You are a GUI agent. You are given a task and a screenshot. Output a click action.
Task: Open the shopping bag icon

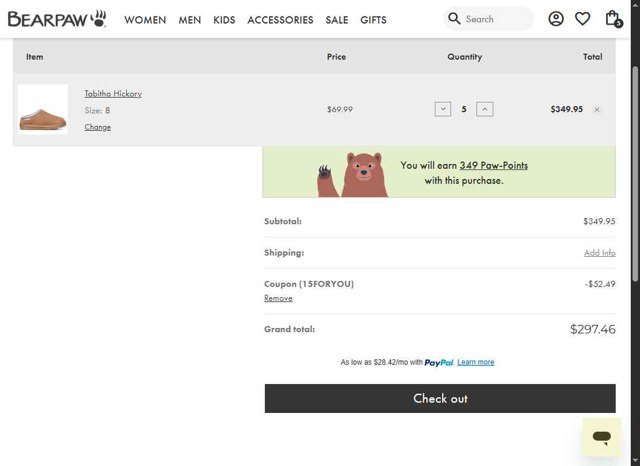613,19
